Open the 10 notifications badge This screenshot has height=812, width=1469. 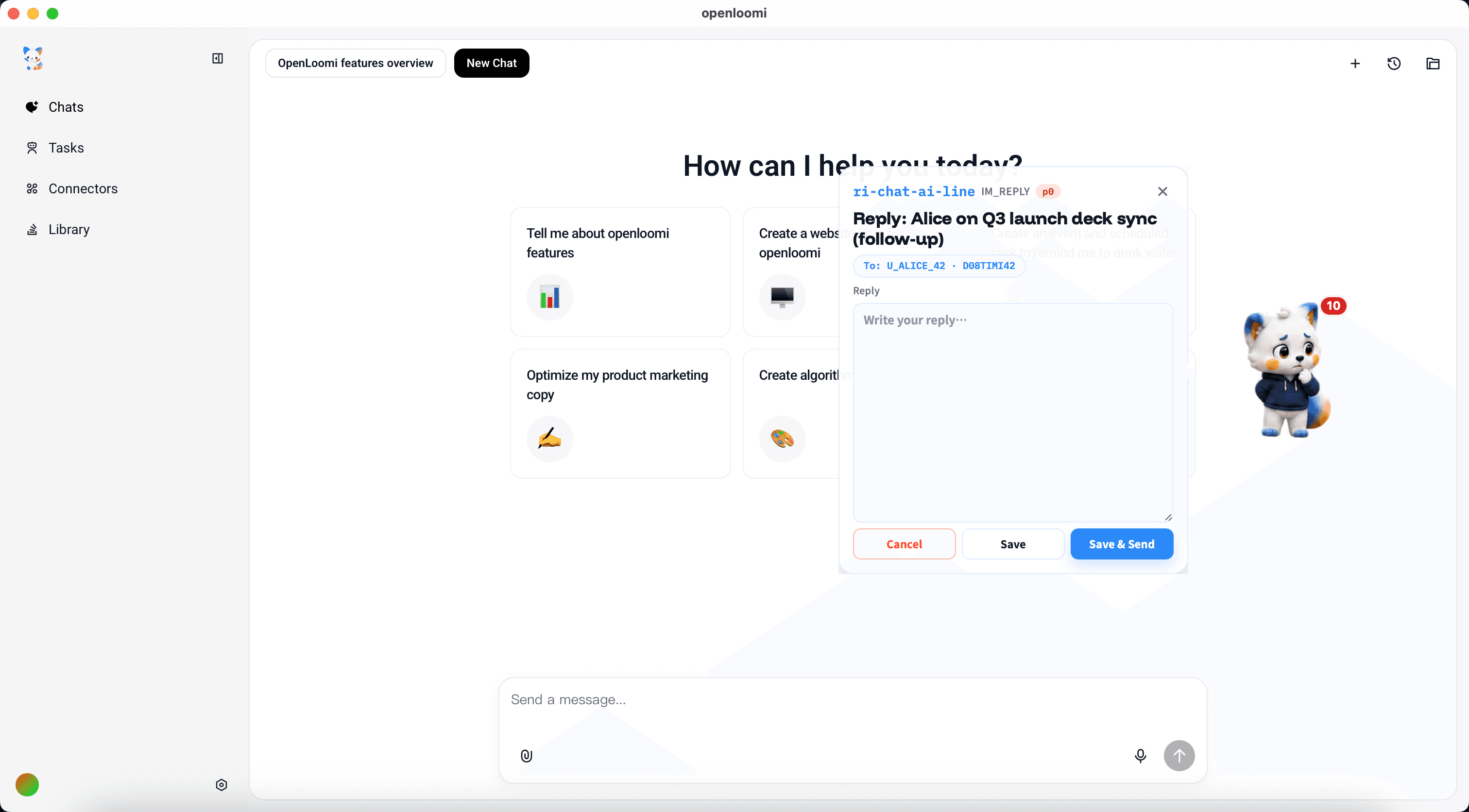(1333, 305)
